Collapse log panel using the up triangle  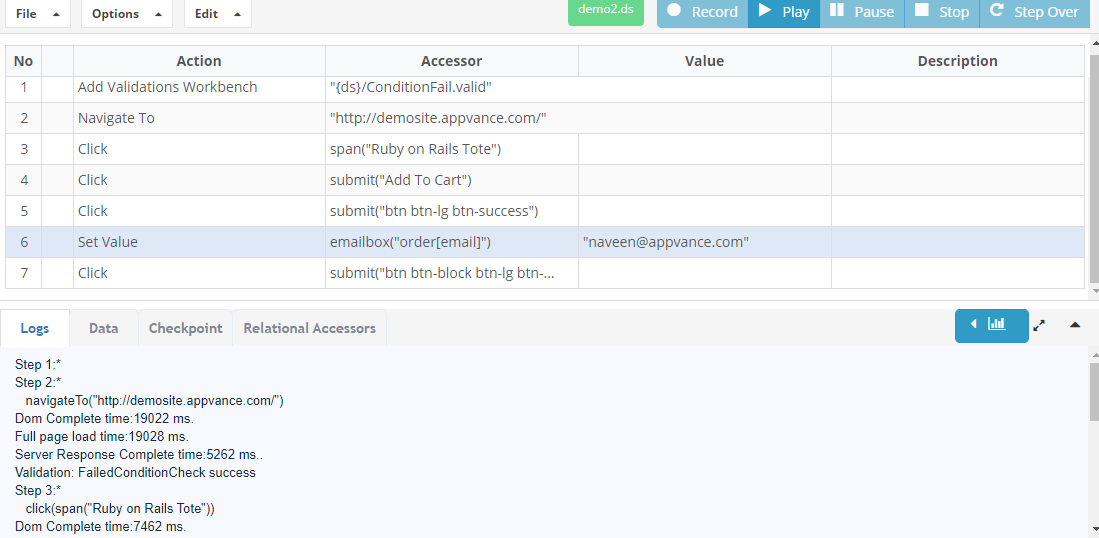point(1075,325)
